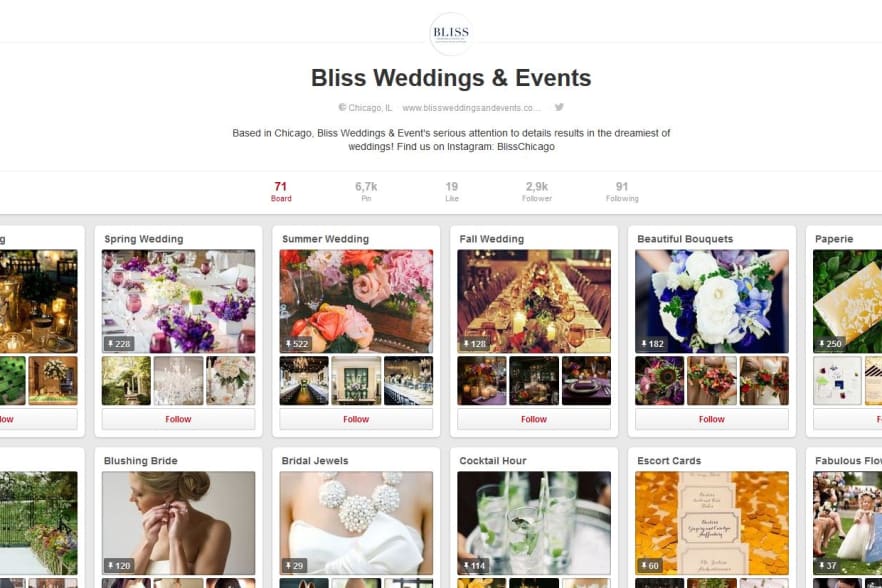Show the 91 Following tab

pos(622,191)
